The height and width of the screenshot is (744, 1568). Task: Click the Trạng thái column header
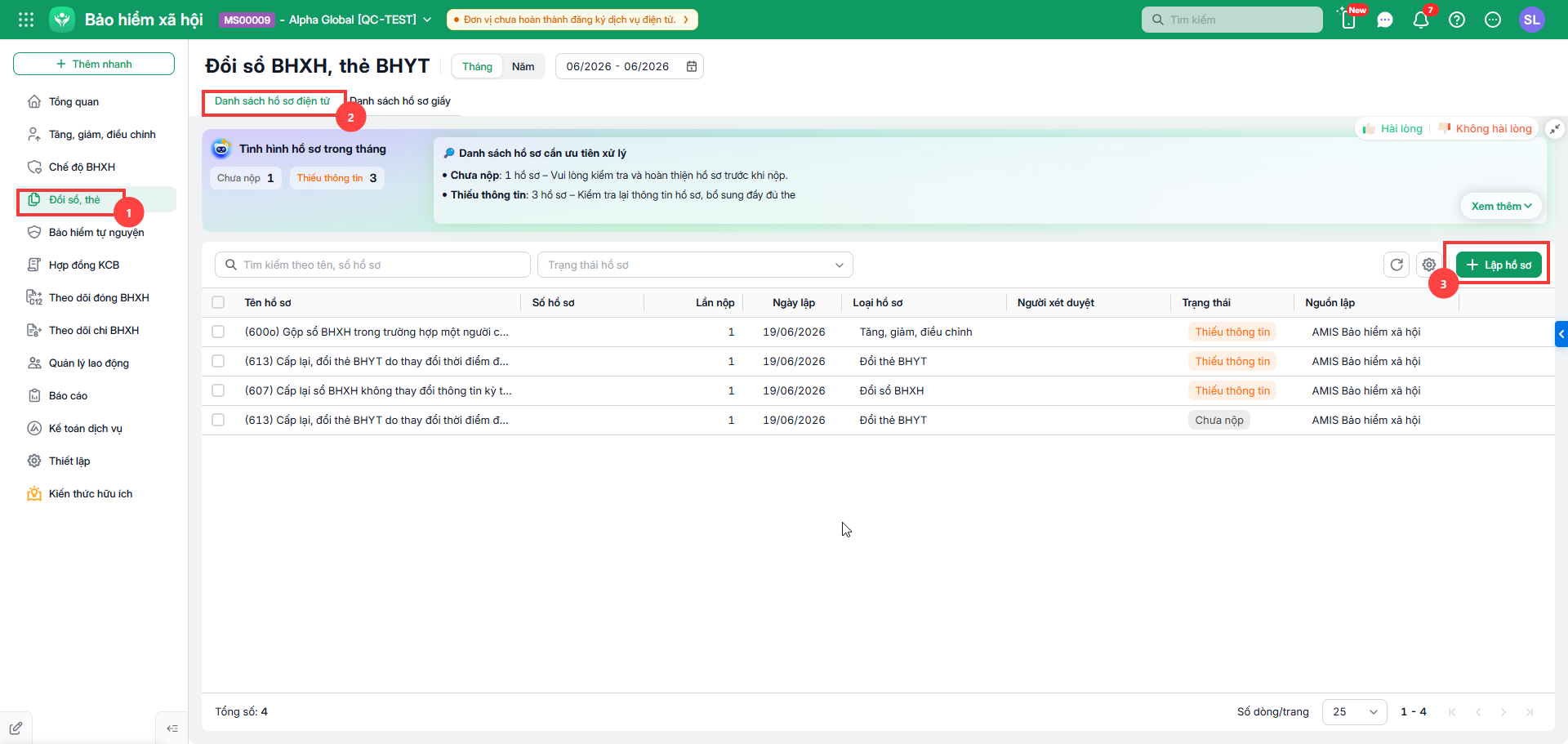pos(1206,302)
